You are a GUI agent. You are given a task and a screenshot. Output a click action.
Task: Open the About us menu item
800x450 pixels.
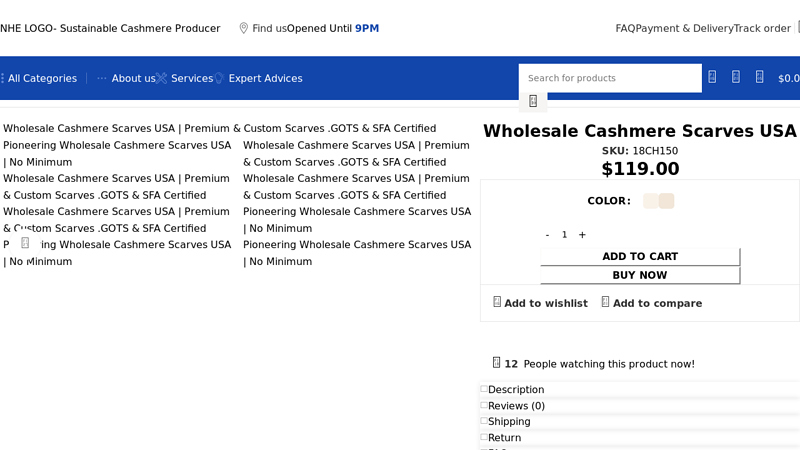click(x=133, y=78)
